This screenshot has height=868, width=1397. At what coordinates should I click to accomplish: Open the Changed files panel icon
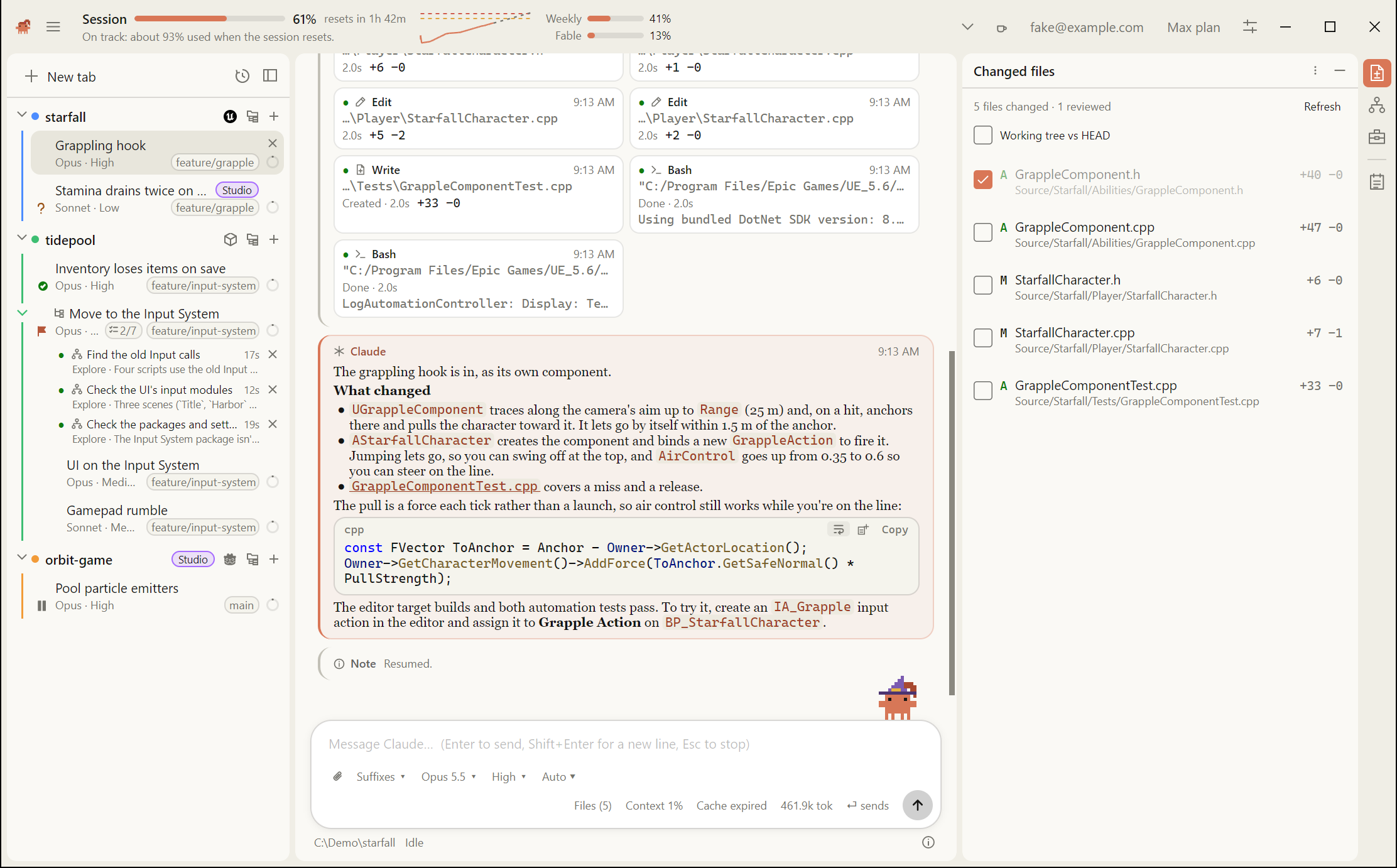point(1377,73)
